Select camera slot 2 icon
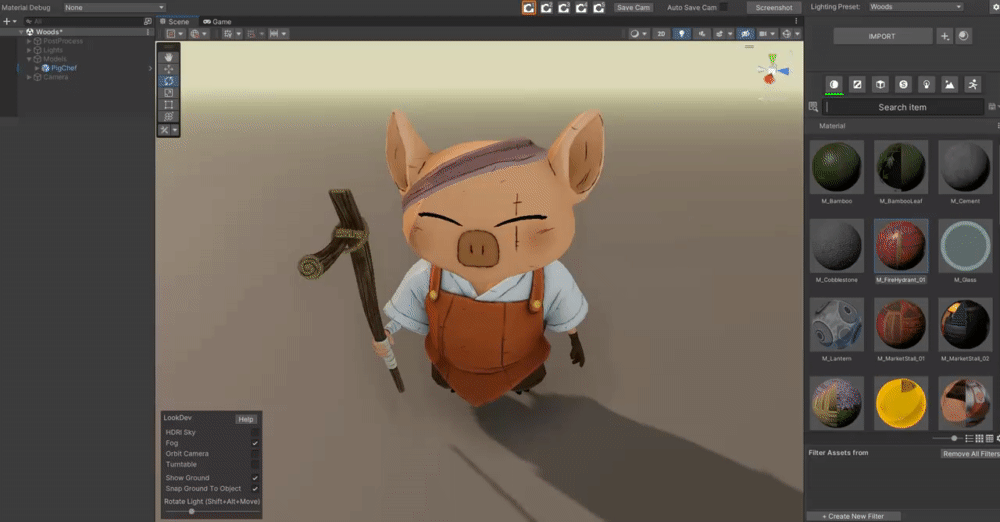The image size is (1000, 522). tap(547, 8)
